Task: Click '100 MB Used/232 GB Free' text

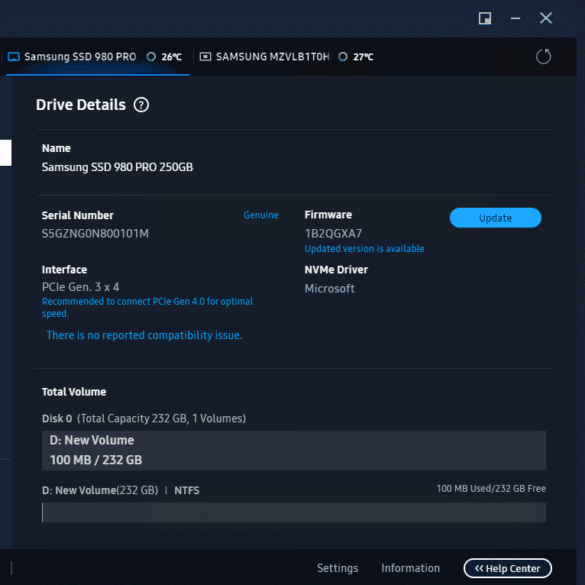Action: point(491,489)
